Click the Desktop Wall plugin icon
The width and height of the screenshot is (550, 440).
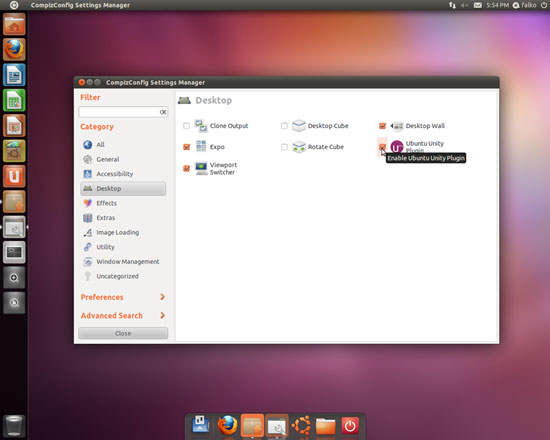(397, 126)
